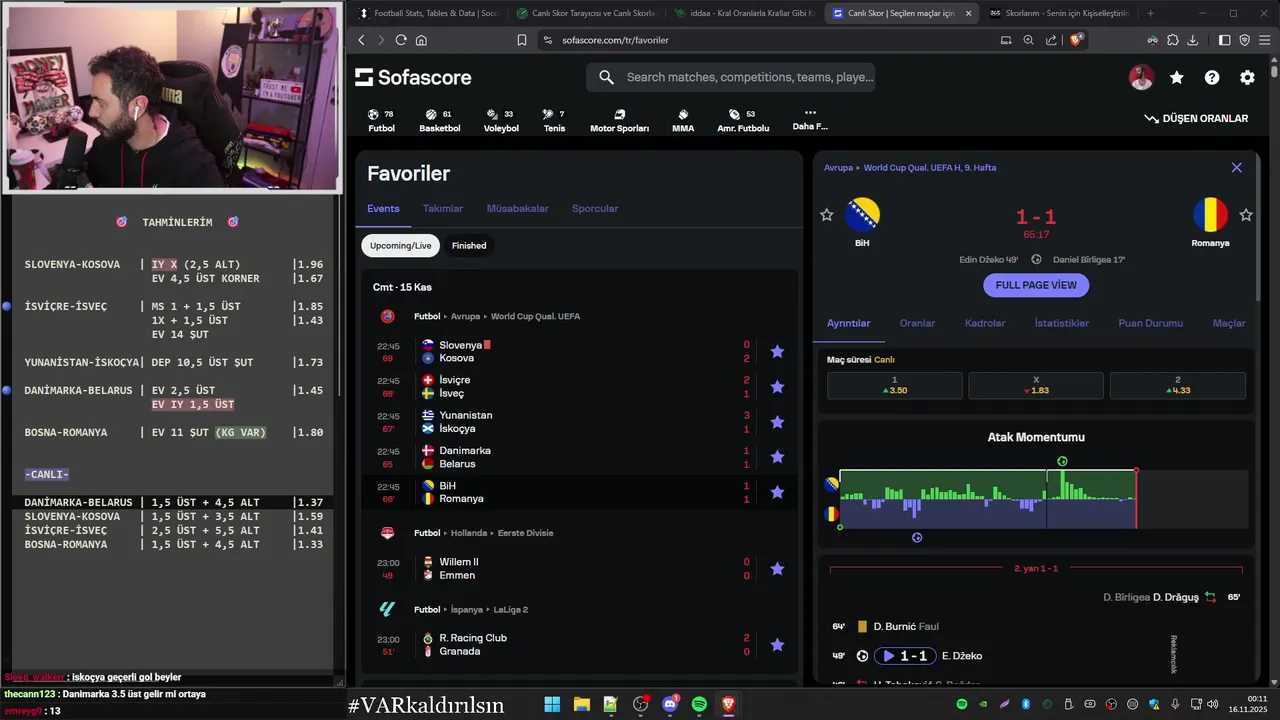Open the Sofascore favorites star in header
Viewport: 1280px width, 720px height.
(1177, 78)
